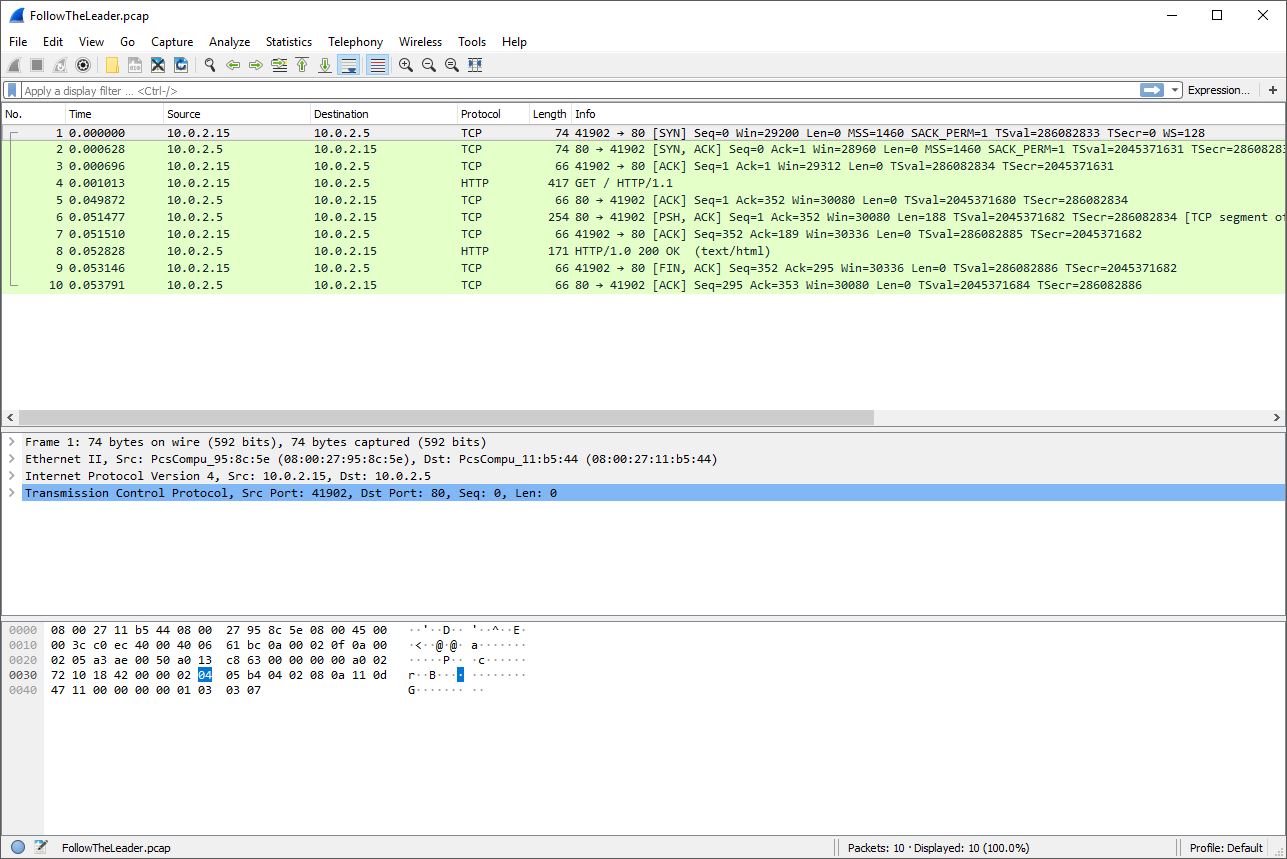Screen dimensions: 1287x859
Task: Click the display filter bookmark icon
Action: click(x=12, y=90)
